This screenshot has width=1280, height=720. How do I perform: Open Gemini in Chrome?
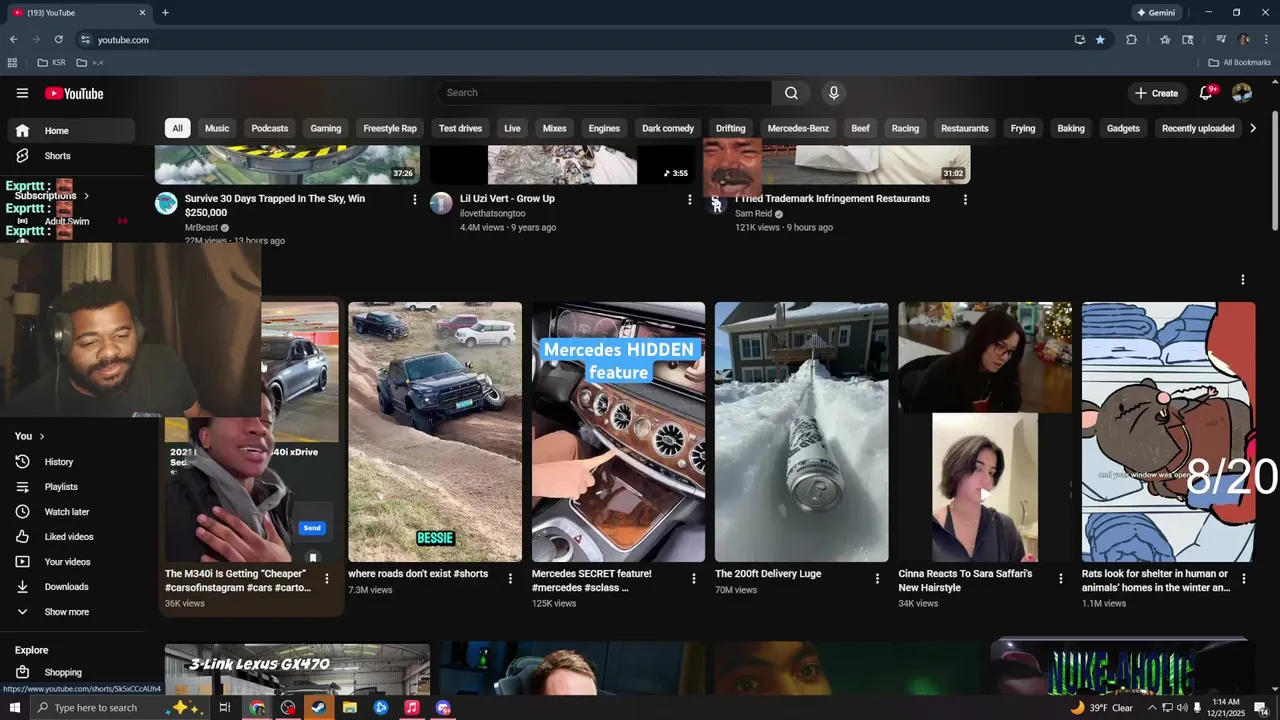[1156, 13]
